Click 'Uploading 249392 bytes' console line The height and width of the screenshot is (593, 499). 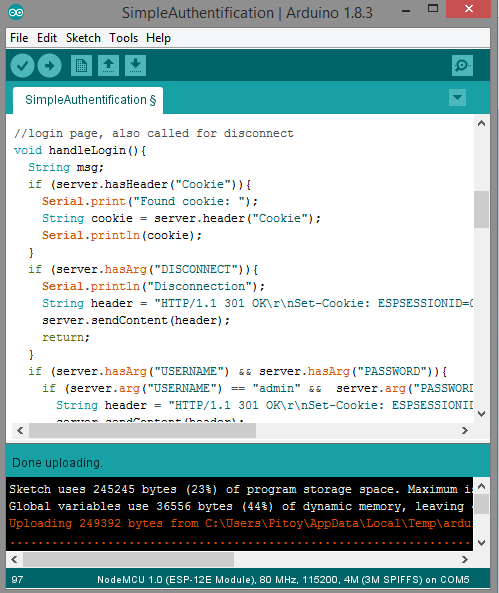tap(241, 523)
